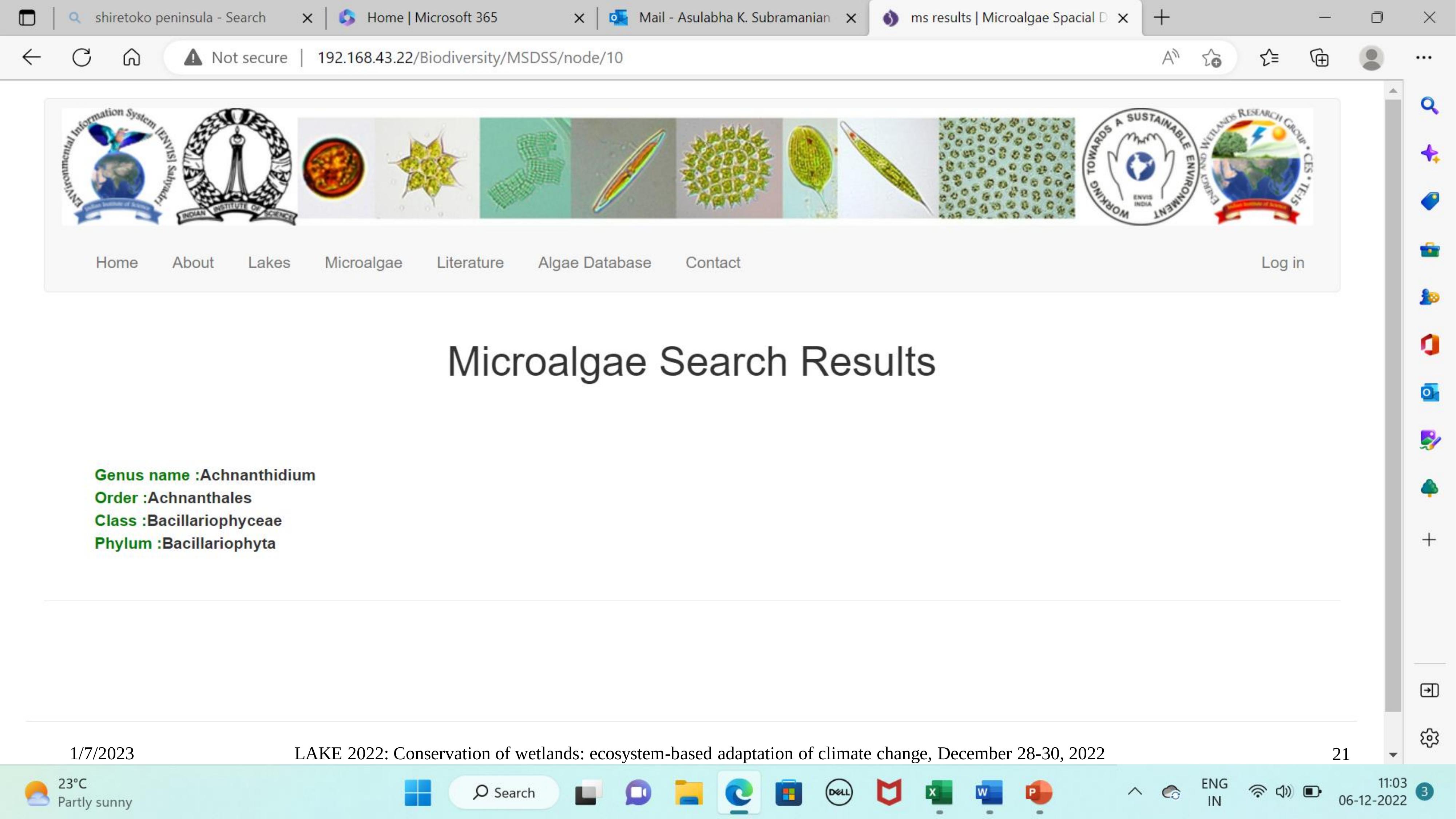The width and height of the screenshot is (1456, 819).
Task: Click the browser refresh icon
Action: pyautogui.click(x=82, y=57)
